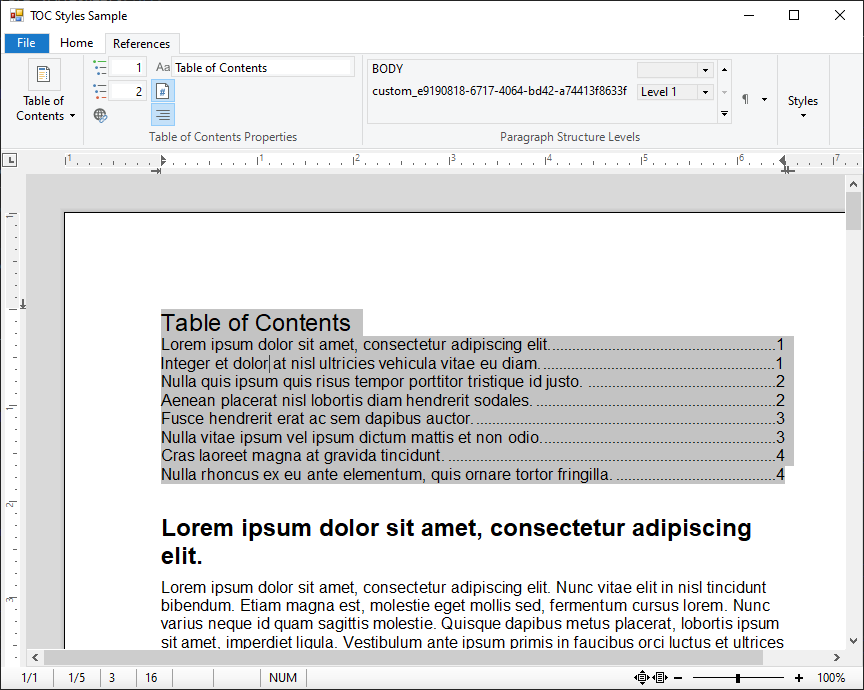Click the 100% zoom level label
The height and width of the screenshot is (690, 864).
[x=831, y=678]
